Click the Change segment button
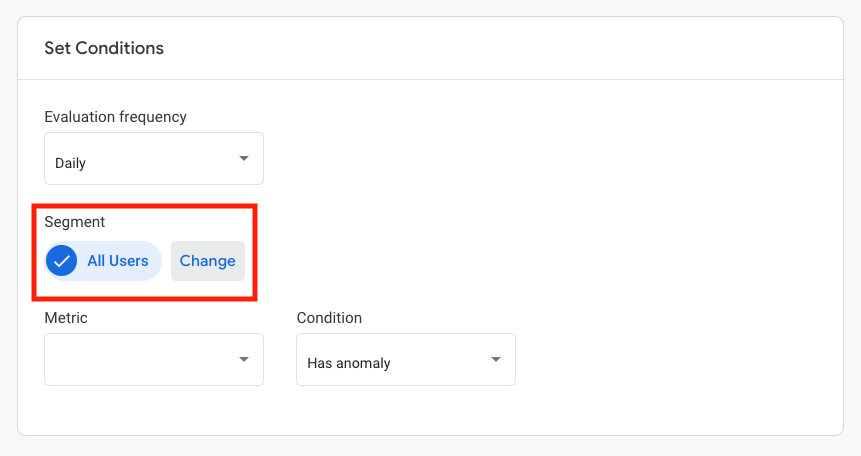861x456 pixels. [208, 261]
